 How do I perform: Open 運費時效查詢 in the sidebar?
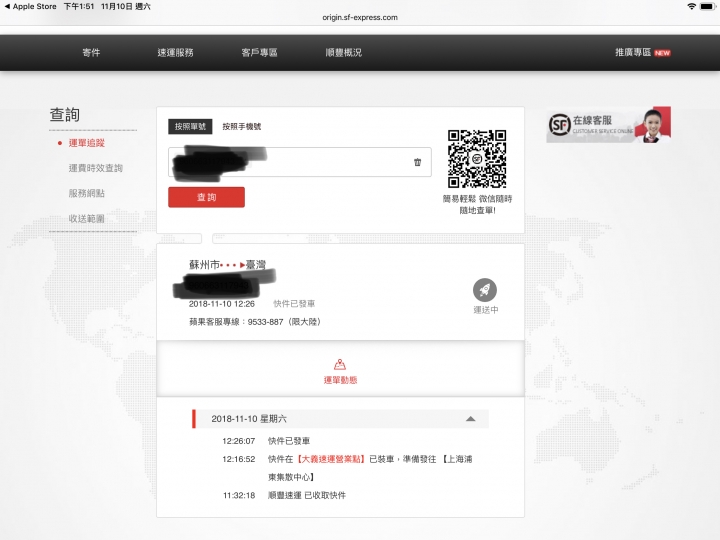[96, 168]
